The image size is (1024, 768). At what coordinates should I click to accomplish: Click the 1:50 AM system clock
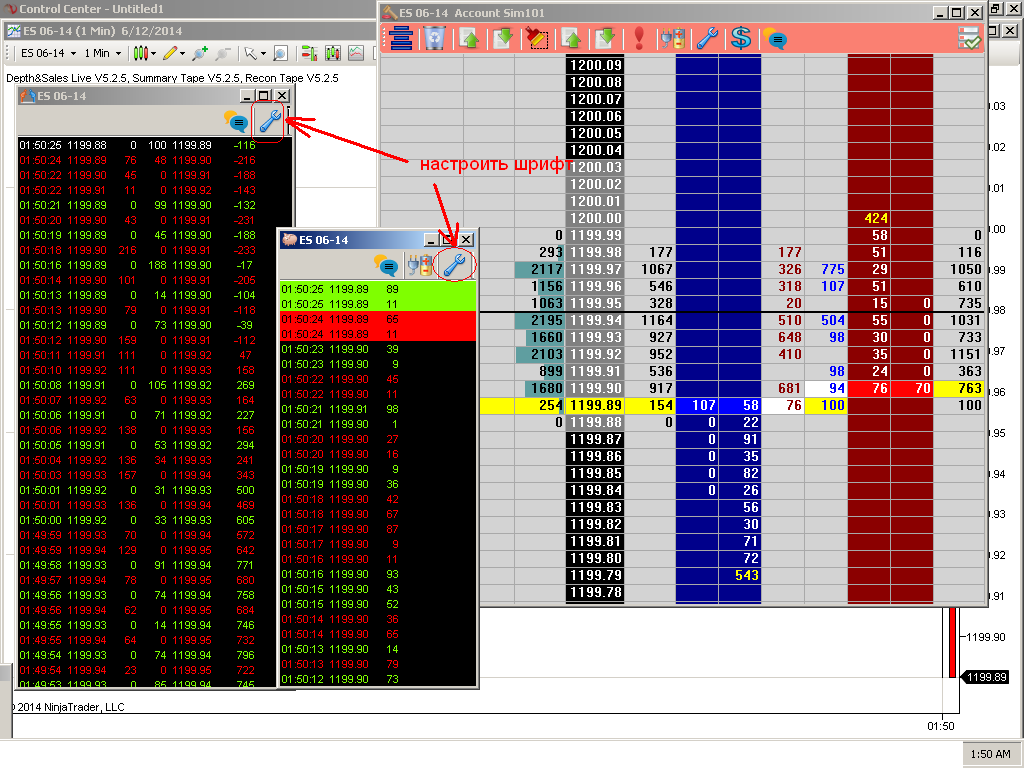tap(991, 754)
